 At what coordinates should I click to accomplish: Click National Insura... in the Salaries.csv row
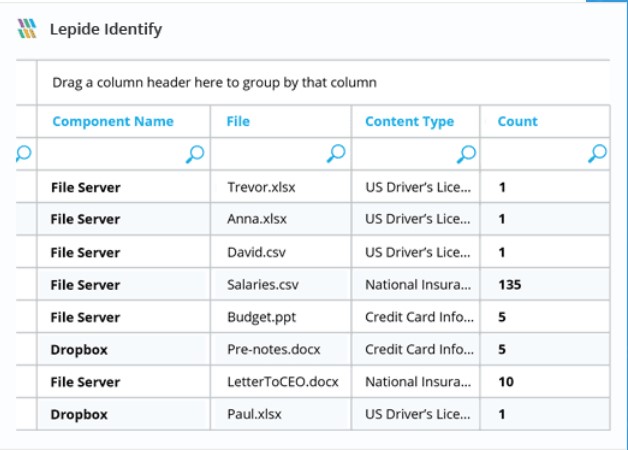pos(418,285)
